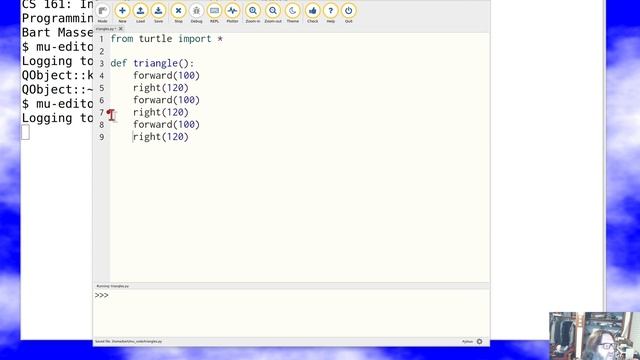This screenshot has height=360, width=640.
Task: Close the triangles.py tab
Action: click(120, 29)
